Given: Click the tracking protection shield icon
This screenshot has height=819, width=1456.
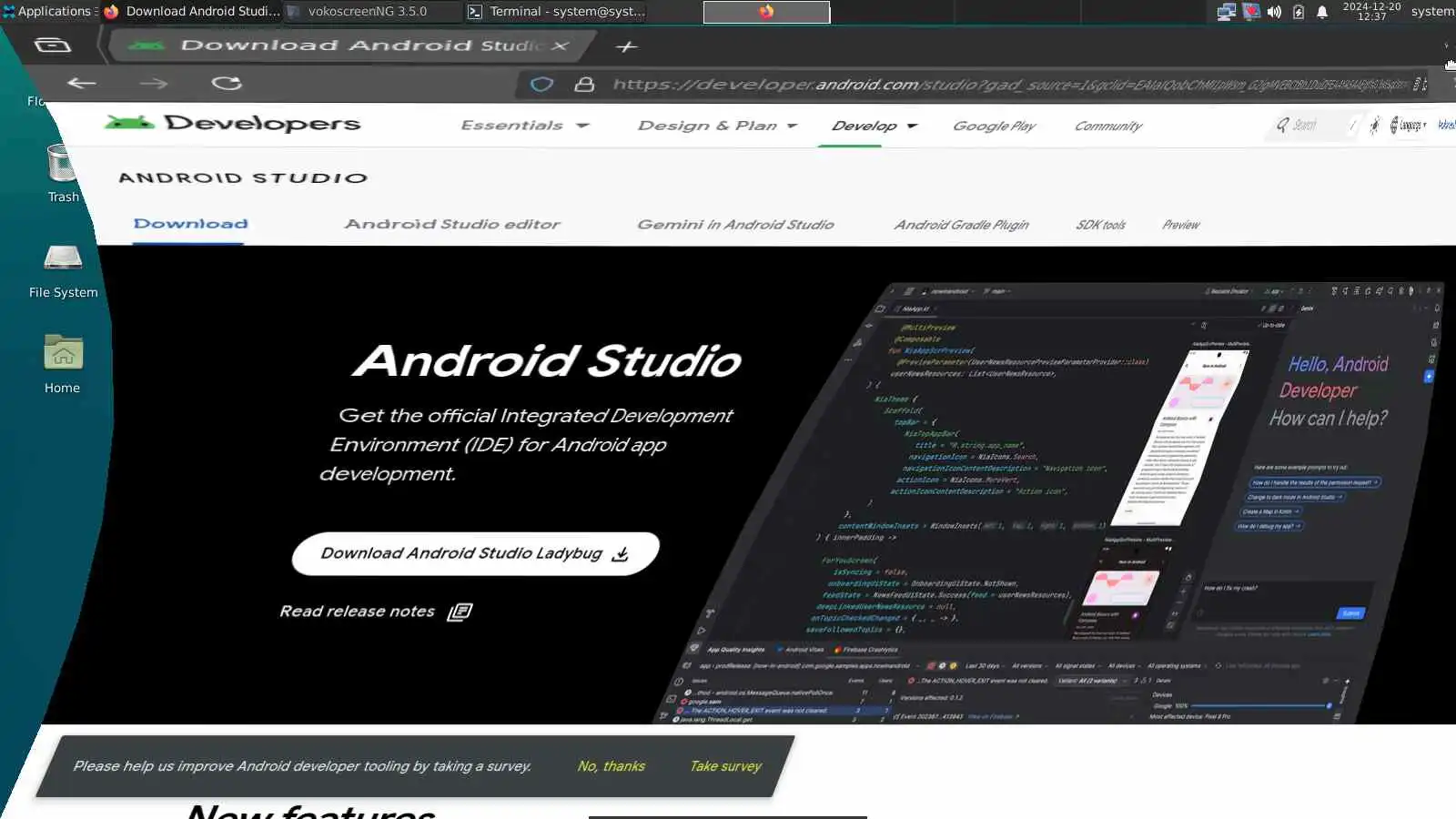Looking at the screenshot, I should pyautogui.click(x=541, y=85).
